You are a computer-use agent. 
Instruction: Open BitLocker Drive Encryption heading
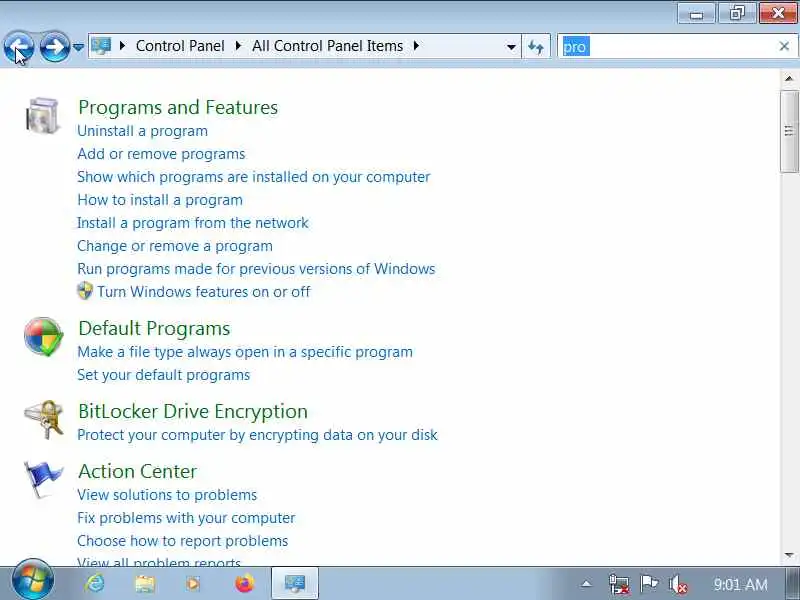point(193,411)
